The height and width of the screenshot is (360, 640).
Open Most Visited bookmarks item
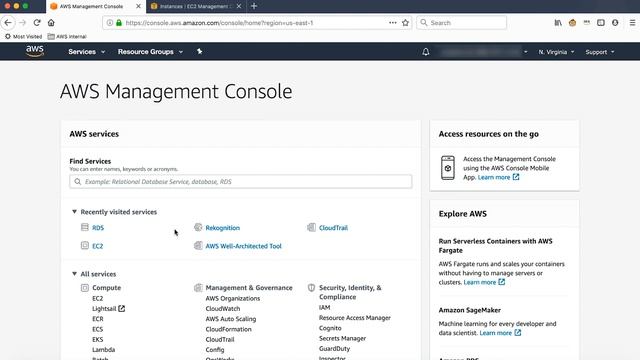(23, 36)
